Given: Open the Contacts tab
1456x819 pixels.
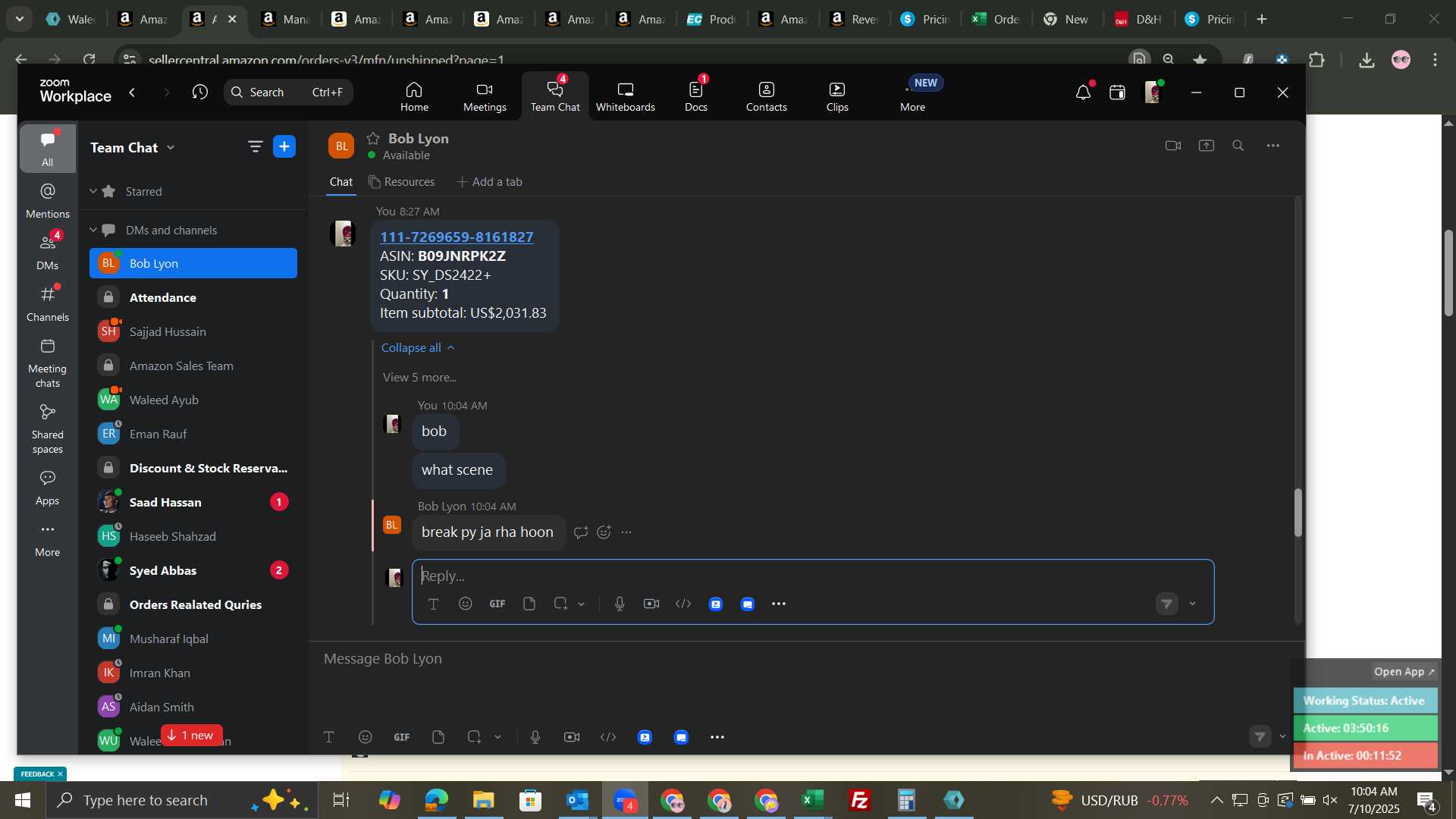Looking at the screenshot, I should click(x=766, y=96).
